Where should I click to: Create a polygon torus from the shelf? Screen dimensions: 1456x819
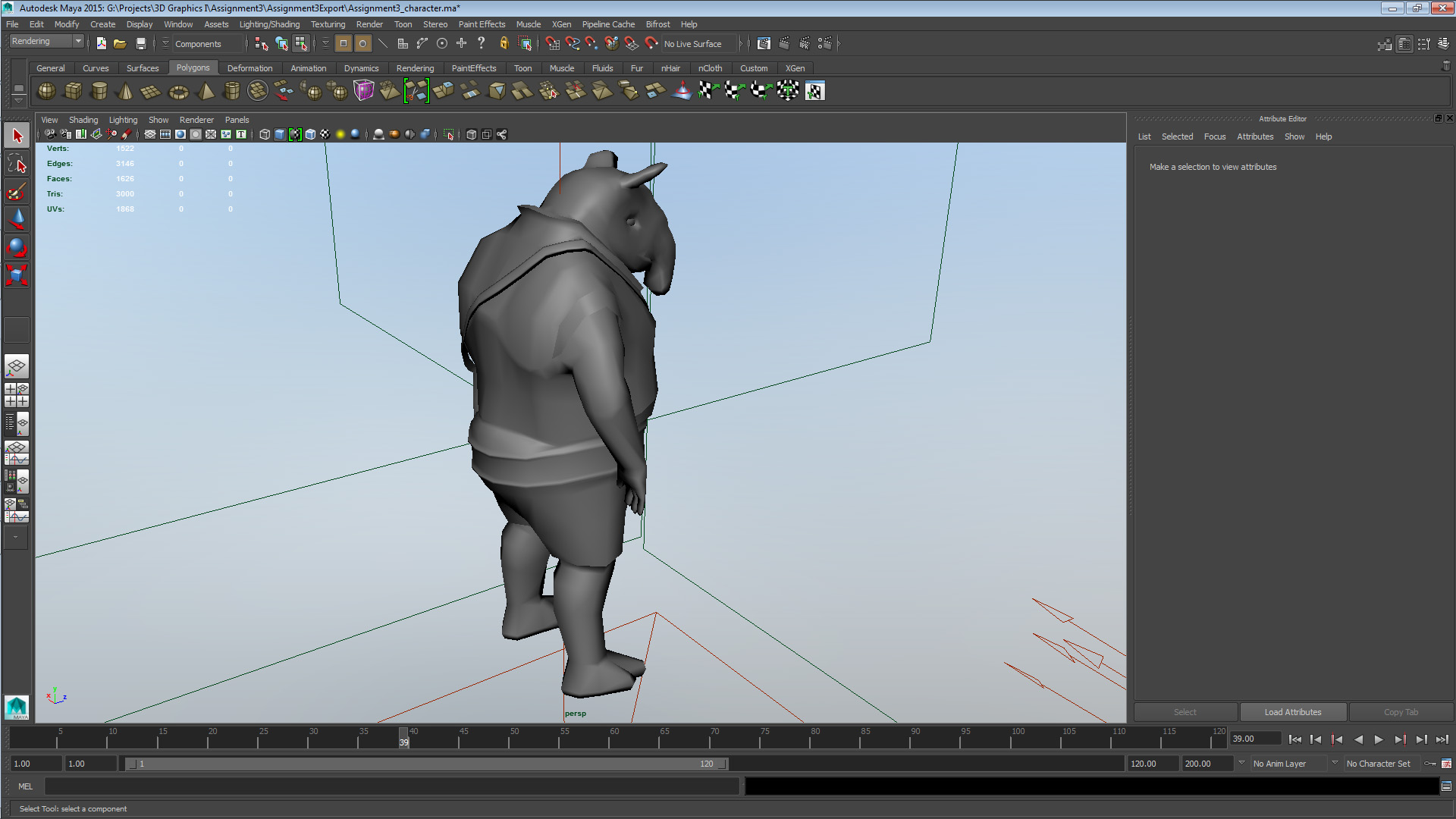(x=178, y=91)
